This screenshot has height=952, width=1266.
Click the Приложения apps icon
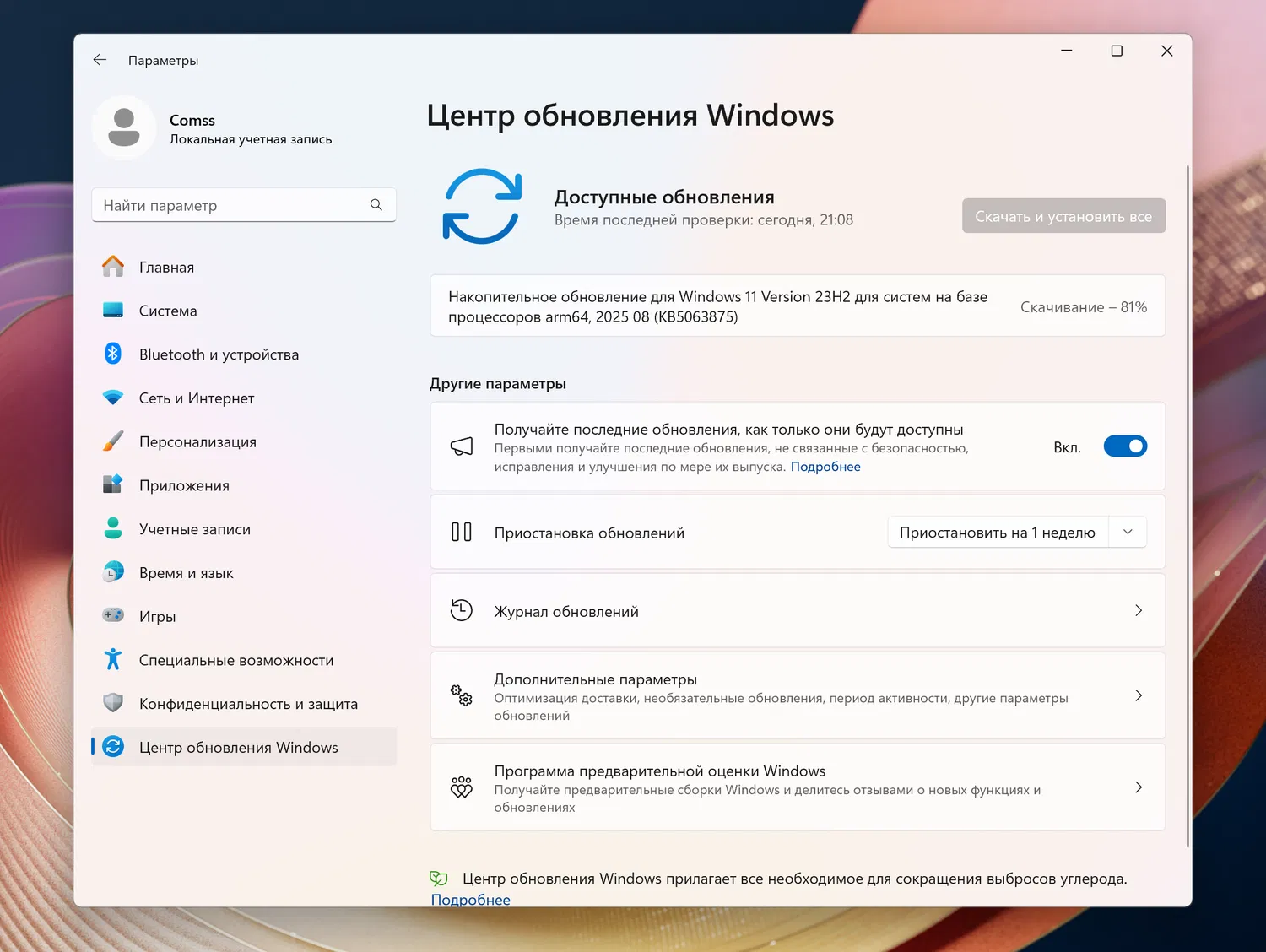113,484
